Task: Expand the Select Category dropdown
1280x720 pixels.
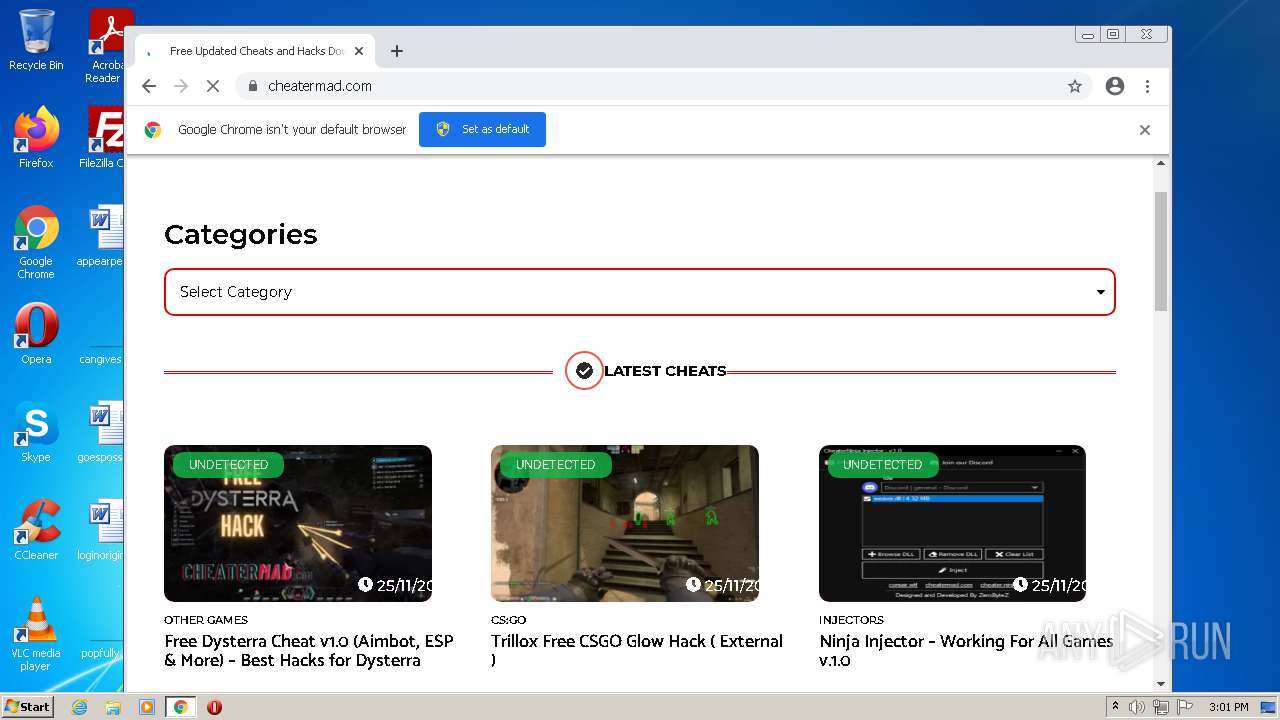Action: (640, 292)
